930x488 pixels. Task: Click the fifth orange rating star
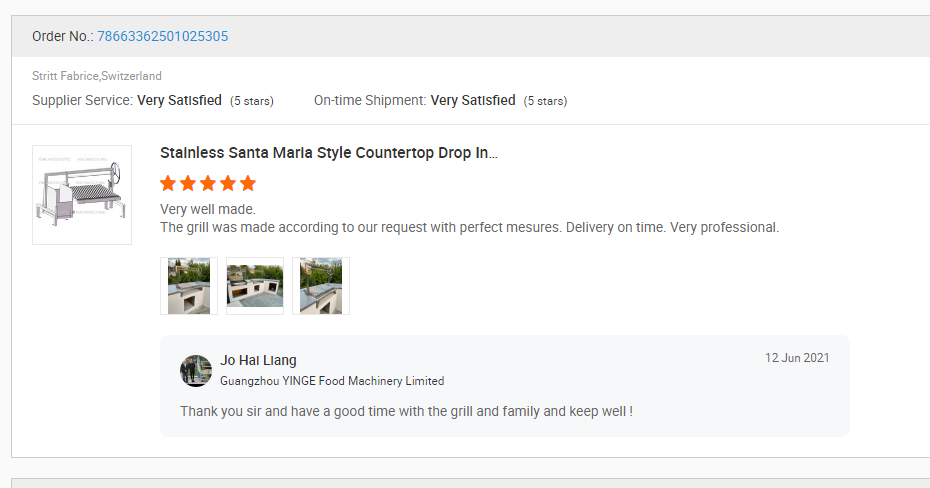tap(248, 183)
